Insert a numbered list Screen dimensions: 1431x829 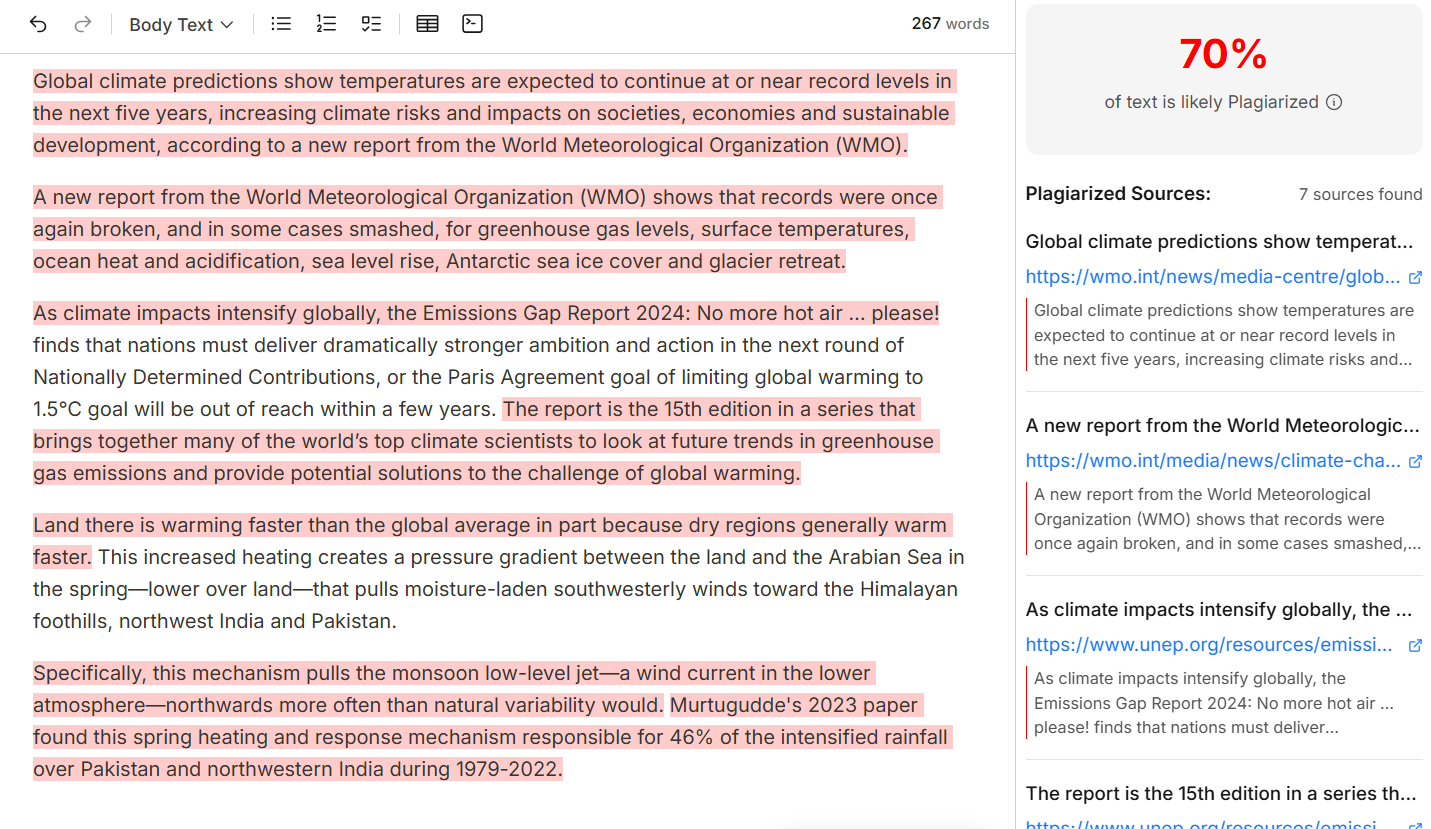(326, 24)
